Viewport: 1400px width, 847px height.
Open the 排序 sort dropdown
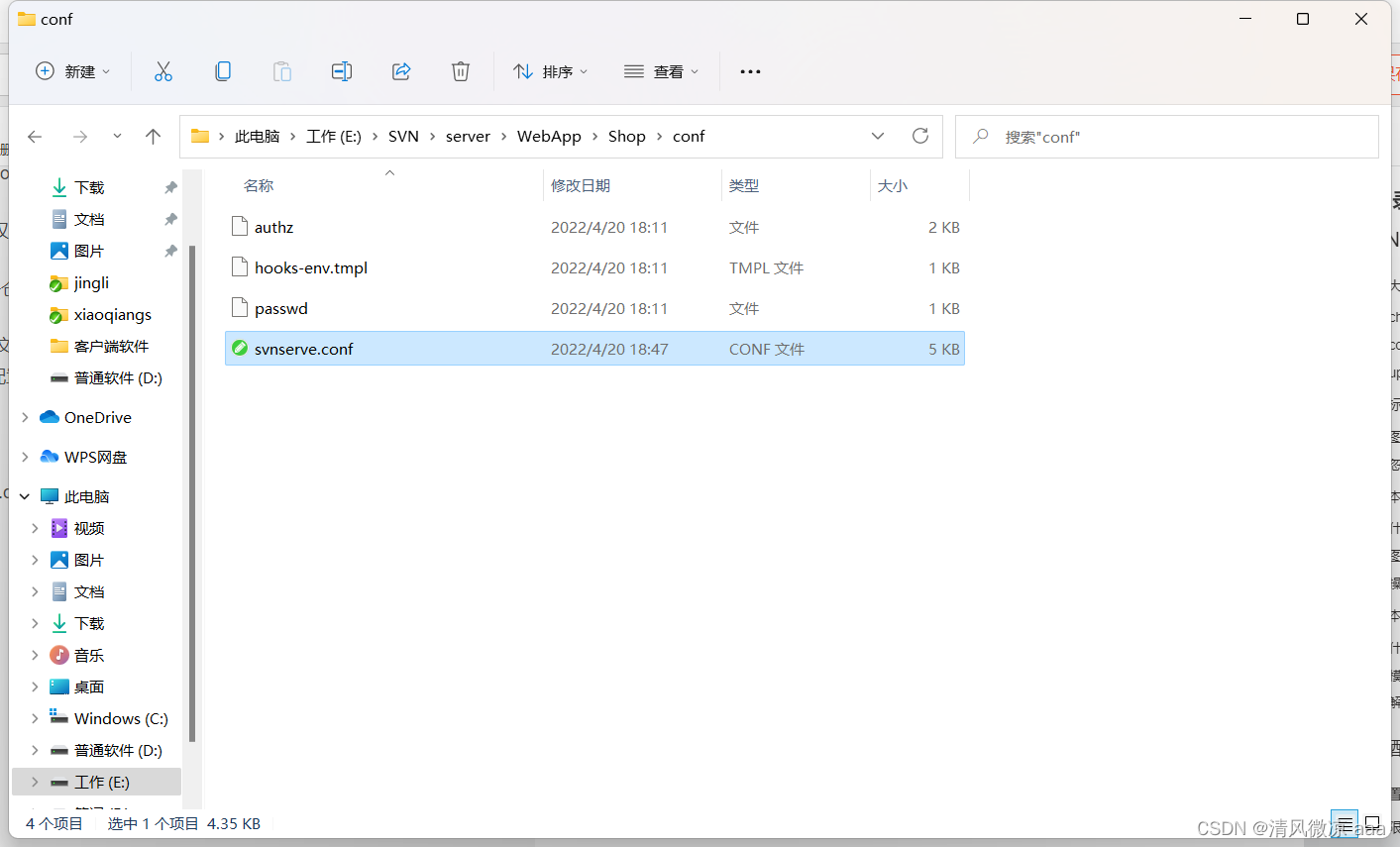[551, 71]
